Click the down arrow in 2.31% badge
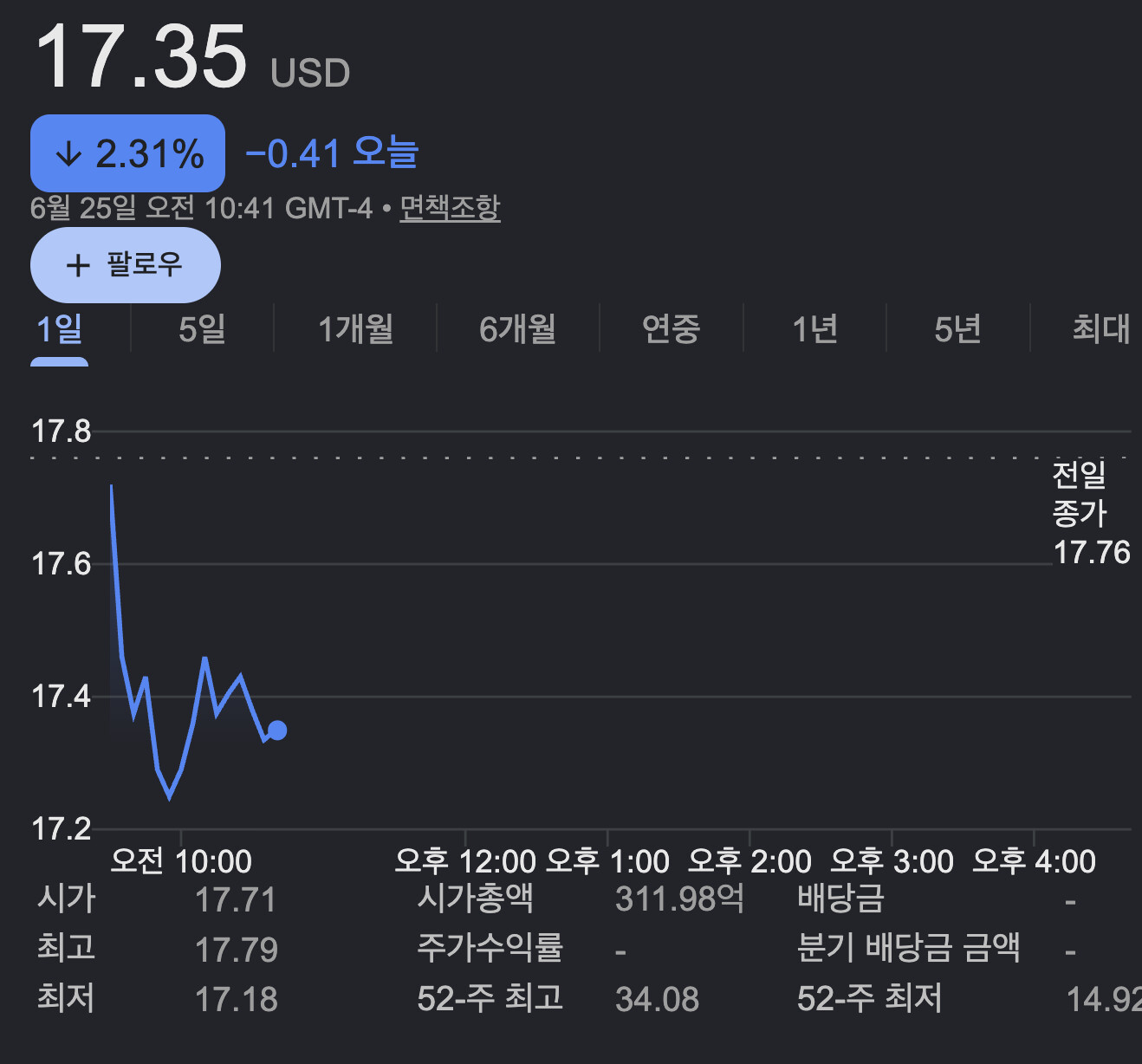Viewport: 1142px width, 1064px height. [x=68, y=155]
